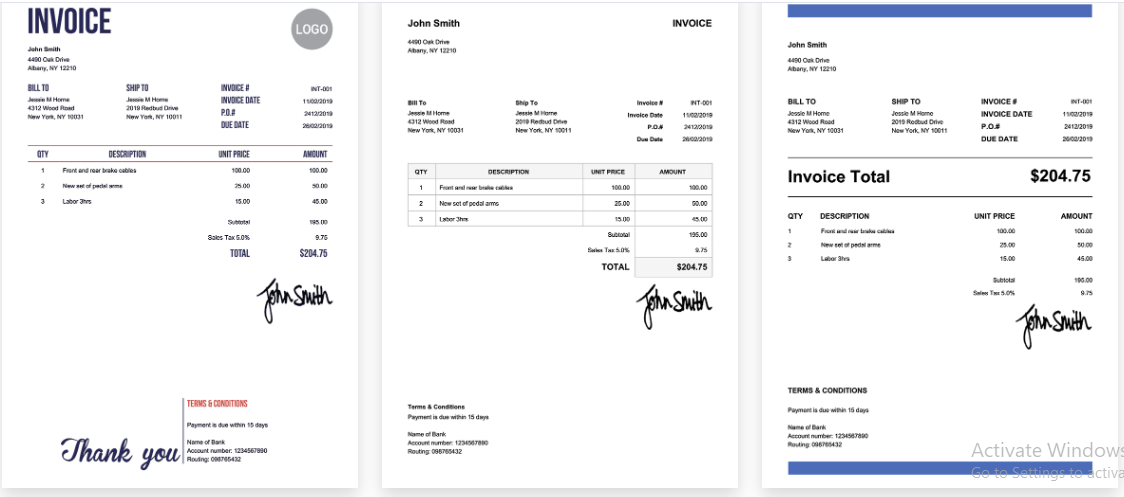Click the signature on the blue-barred template
Screen dimensions: 1124x497
click(1054, 326)
